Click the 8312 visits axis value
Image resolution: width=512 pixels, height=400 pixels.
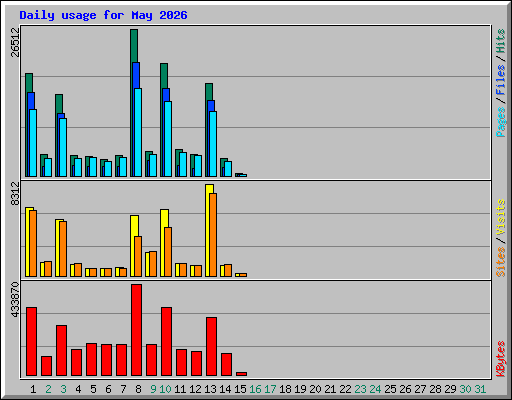pos(15,193)
